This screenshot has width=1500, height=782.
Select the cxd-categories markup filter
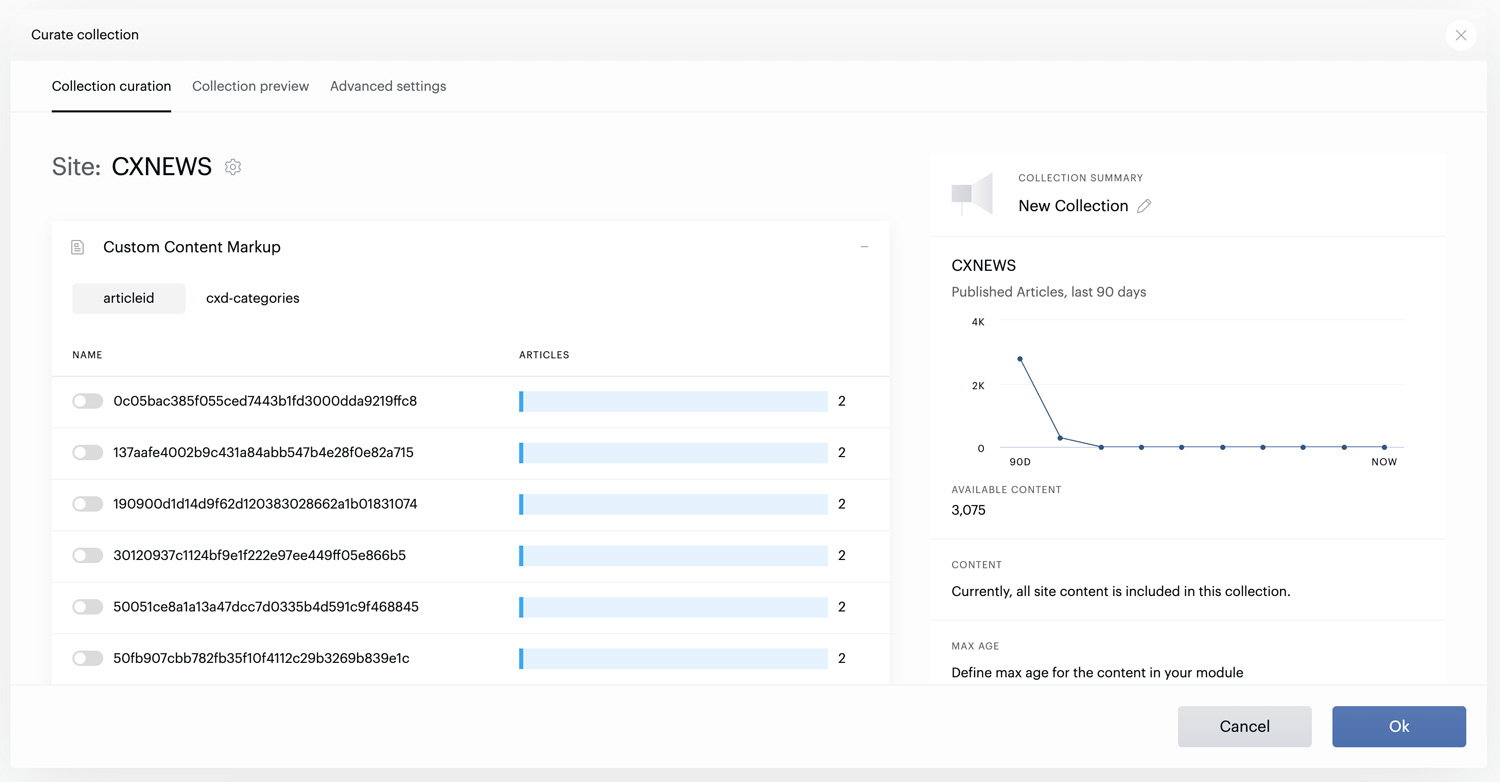click(x=253, y=298)
